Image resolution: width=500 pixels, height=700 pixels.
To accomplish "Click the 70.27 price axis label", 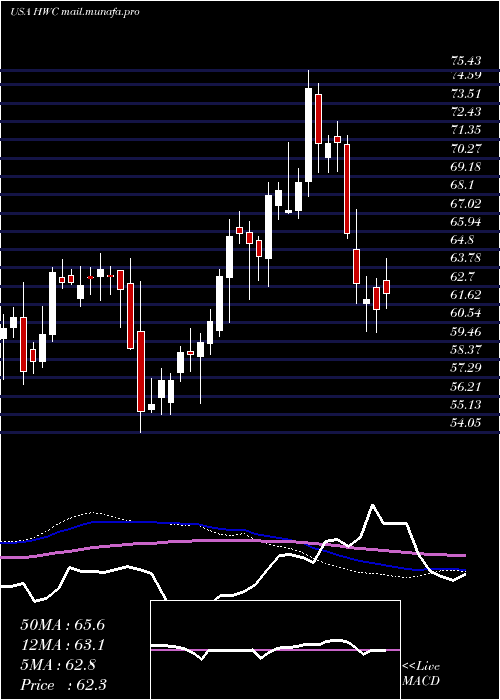I will (x=466, y=148).
